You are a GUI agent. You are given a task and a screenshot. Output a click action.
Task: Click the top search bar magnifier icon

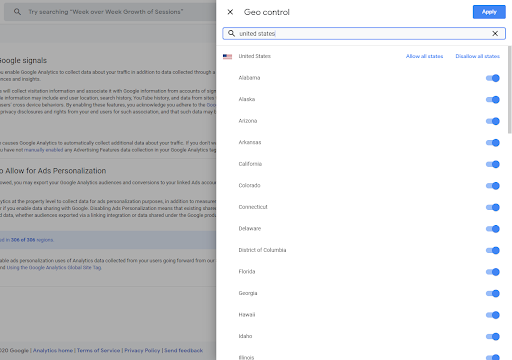coord(17,12)
